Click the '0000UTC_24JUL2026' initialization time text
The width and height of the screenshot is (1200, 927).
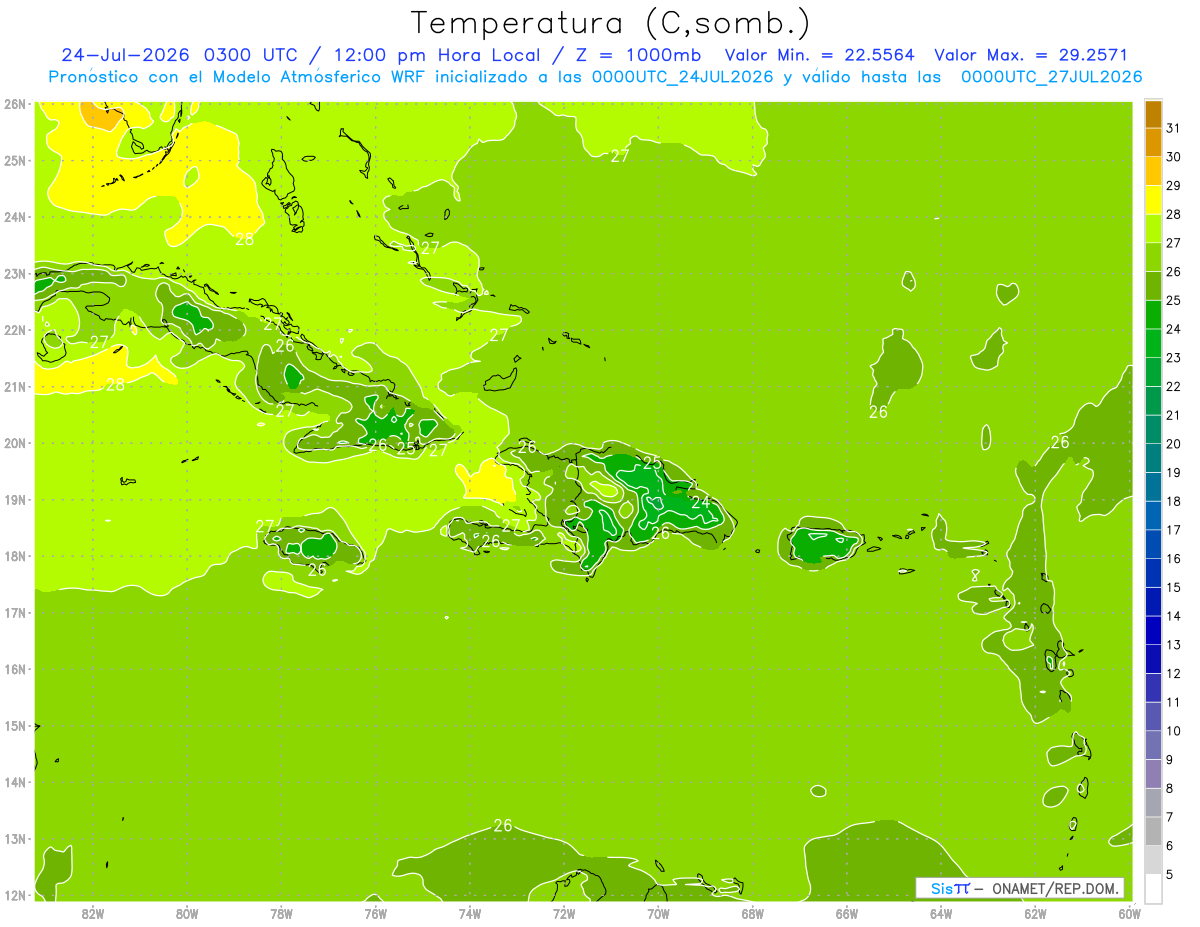[x=683, y=77]
